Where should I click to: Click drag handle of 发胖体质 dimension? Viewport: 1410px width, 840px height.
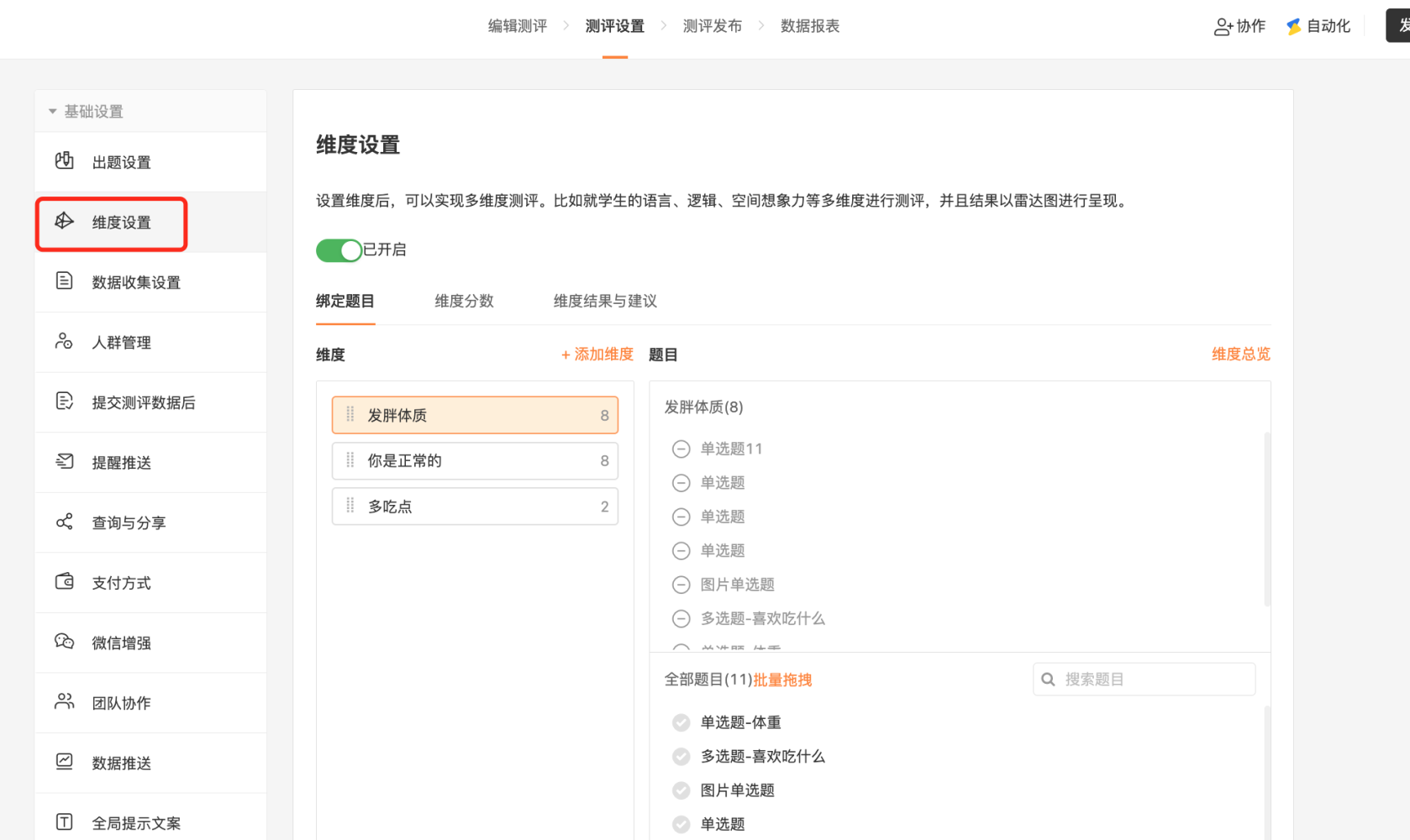coord(350,415)
